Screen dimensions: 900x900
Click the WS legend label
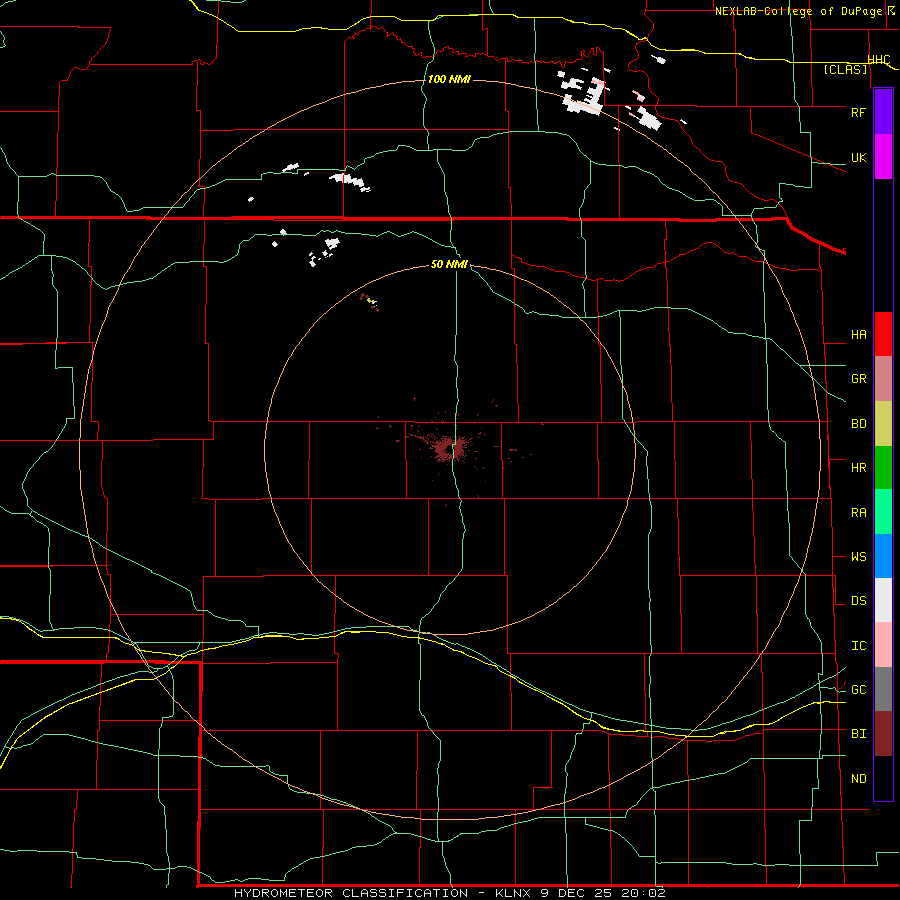click(x=858, y=557)
